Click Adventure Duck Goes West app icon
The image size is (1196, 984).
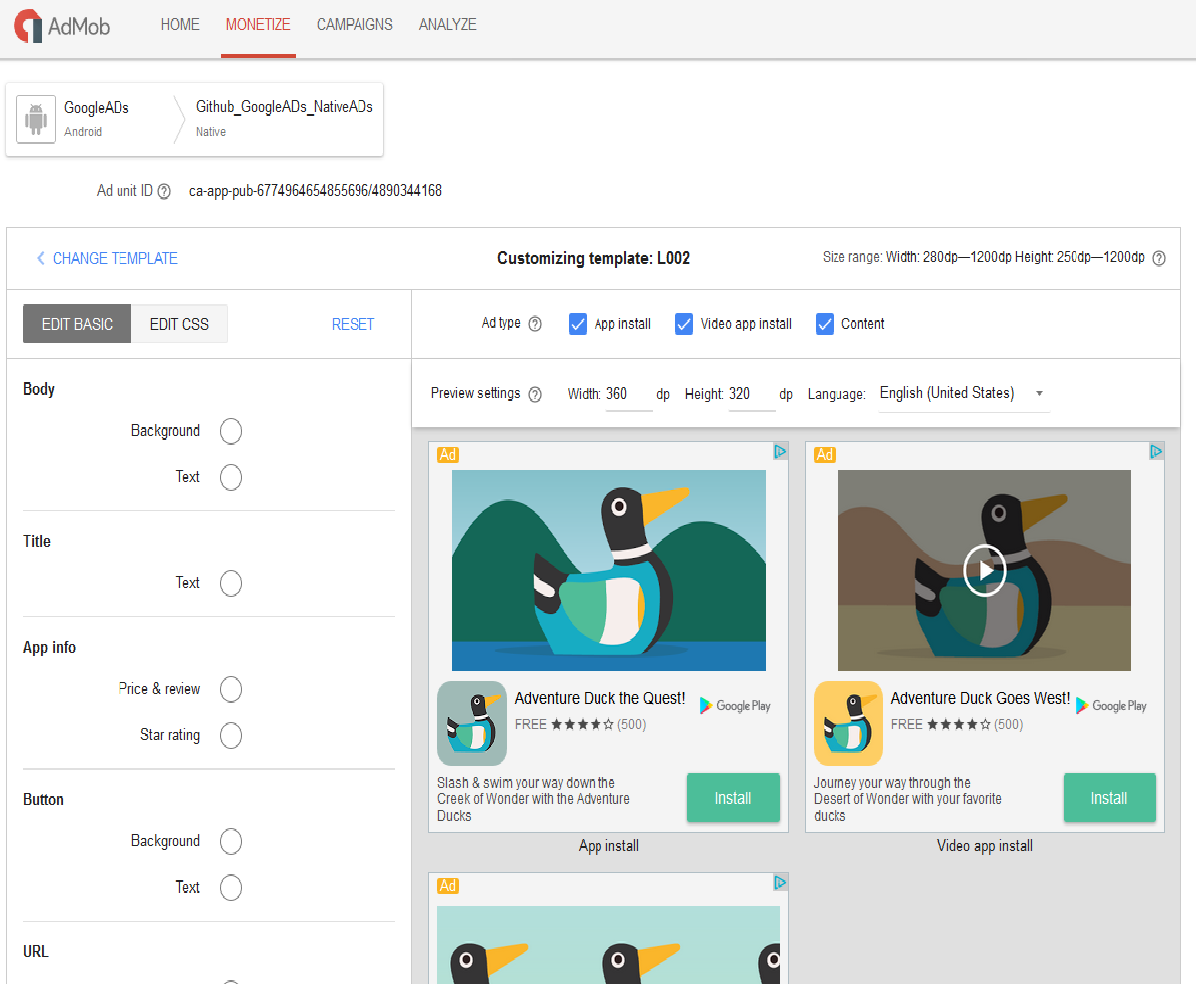click(848, 723)
